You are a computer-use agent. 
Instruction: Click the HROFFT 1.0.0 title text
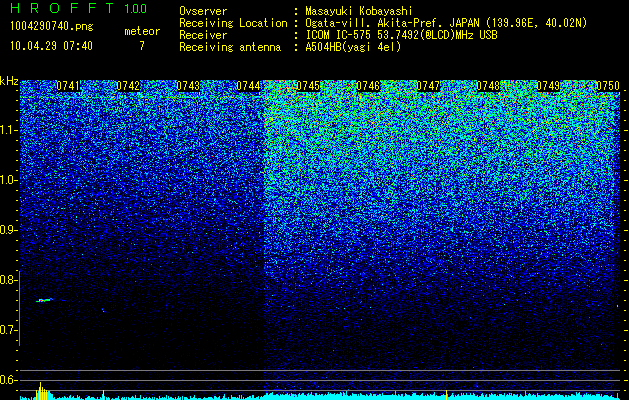pyautogui.click(x=79, y=8)
